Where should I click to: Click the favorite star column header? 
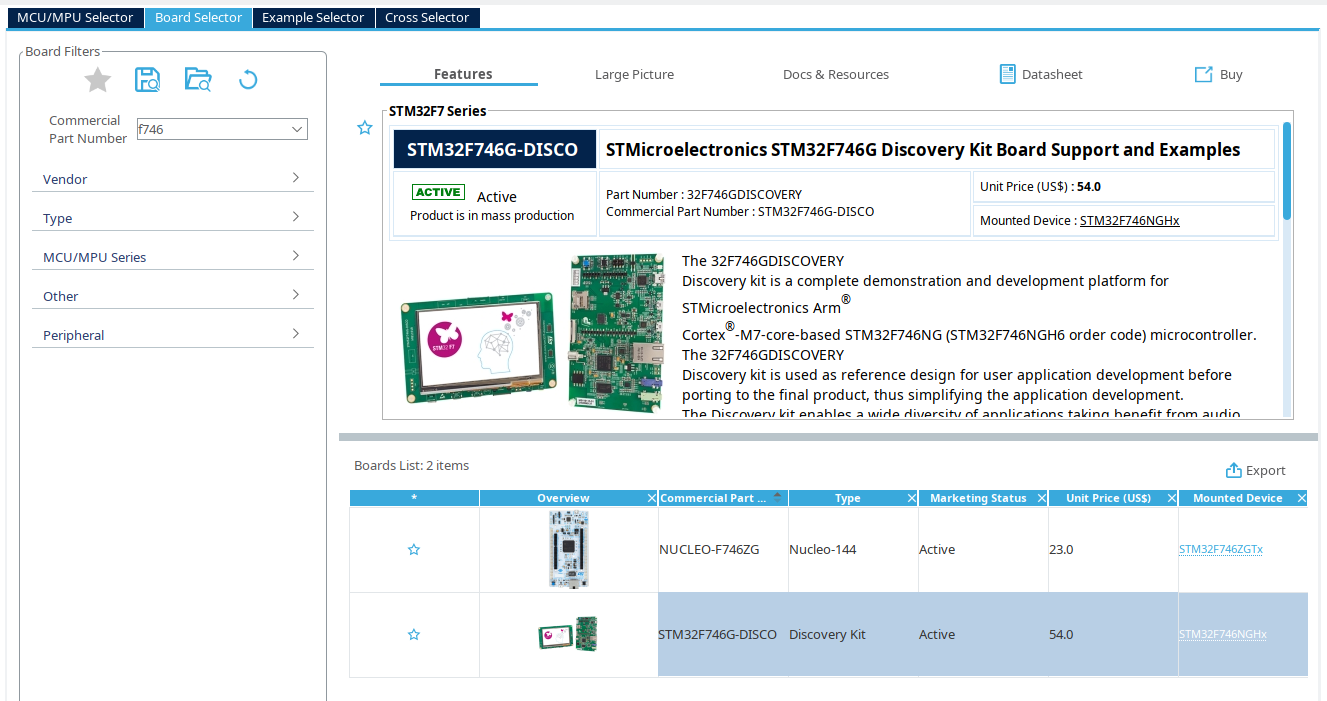[x=414, y=498]
